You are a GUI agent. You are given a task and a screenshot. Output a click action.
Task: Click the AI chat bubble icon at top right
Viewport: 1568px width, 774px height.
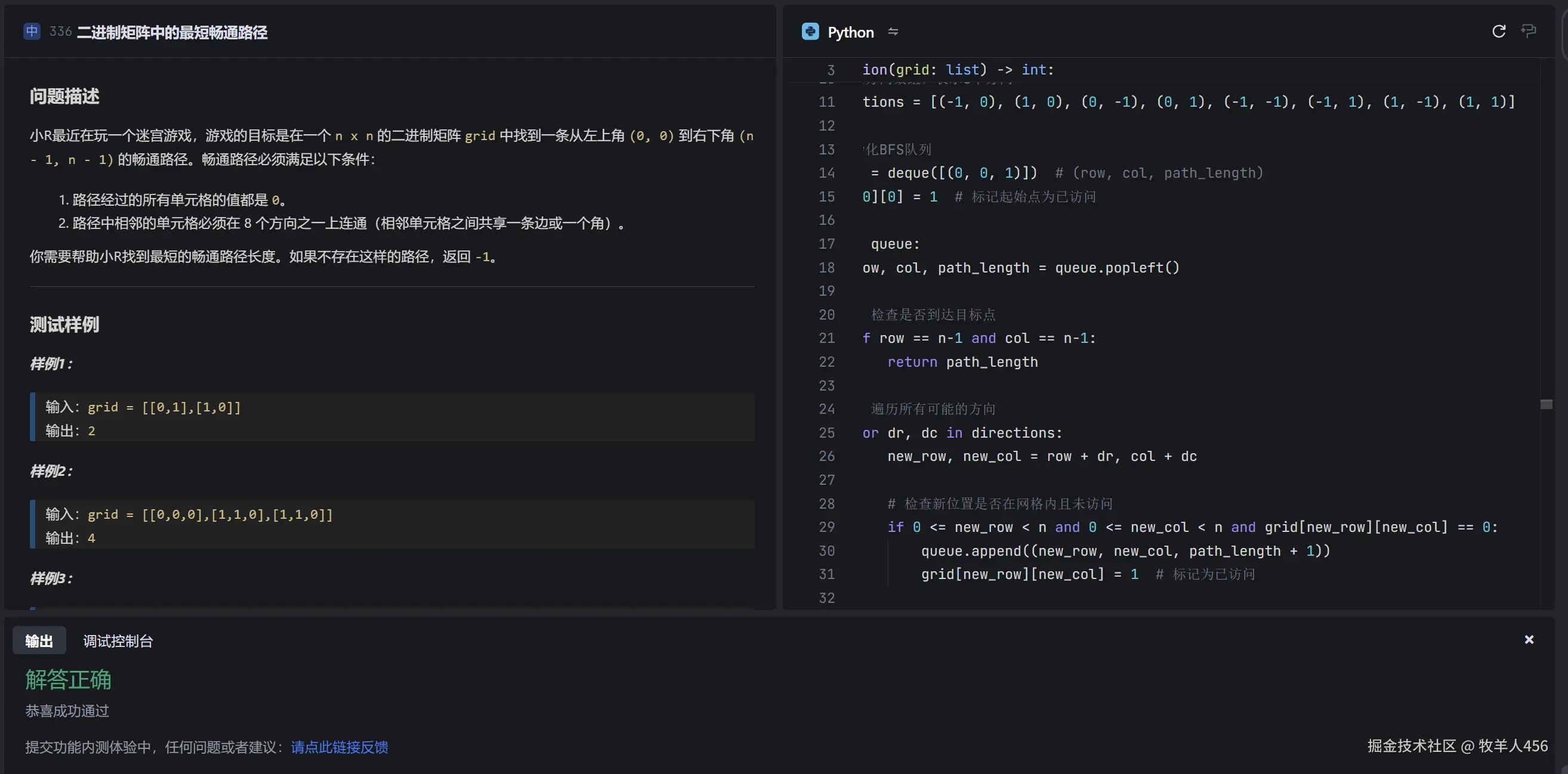[x=1529, y=31]
